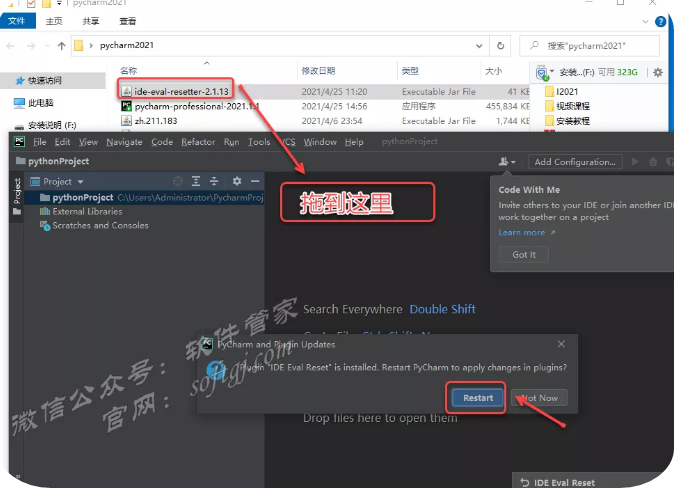Click the Explorer help question icon
Viewport: 677px width, 490px height.
click(x=660, y=22)
